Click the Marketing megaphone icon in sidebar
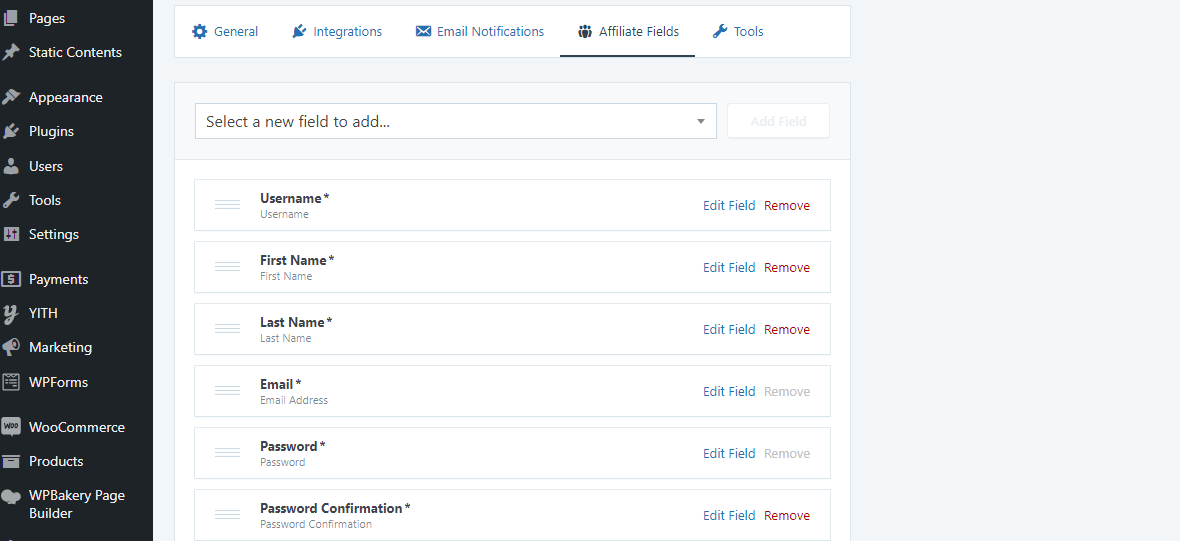This screenshot has height=541, width=1180. click(12, 347)
